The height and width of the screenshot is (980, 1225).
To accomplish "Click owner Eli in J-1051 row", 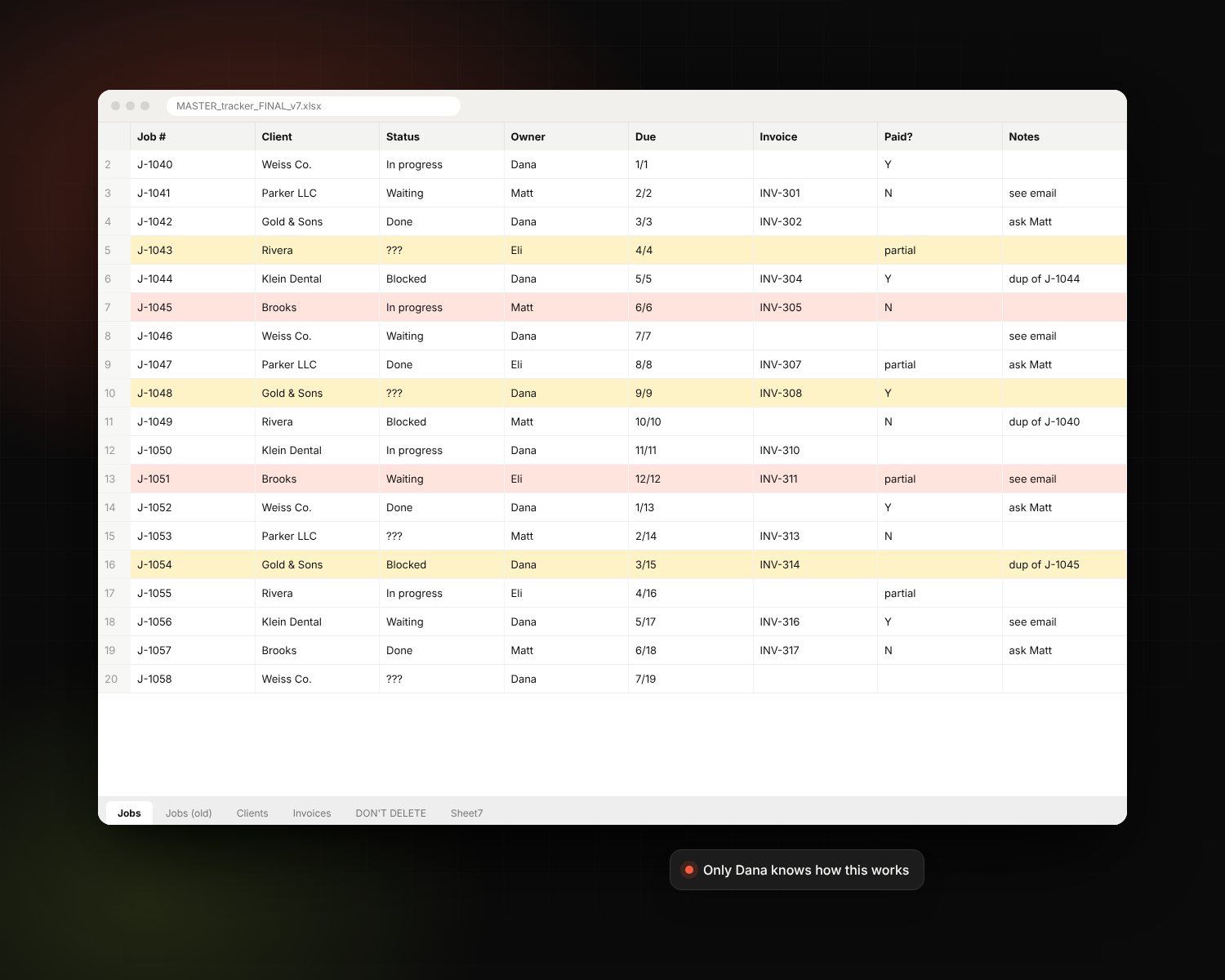I will point(566,479).
